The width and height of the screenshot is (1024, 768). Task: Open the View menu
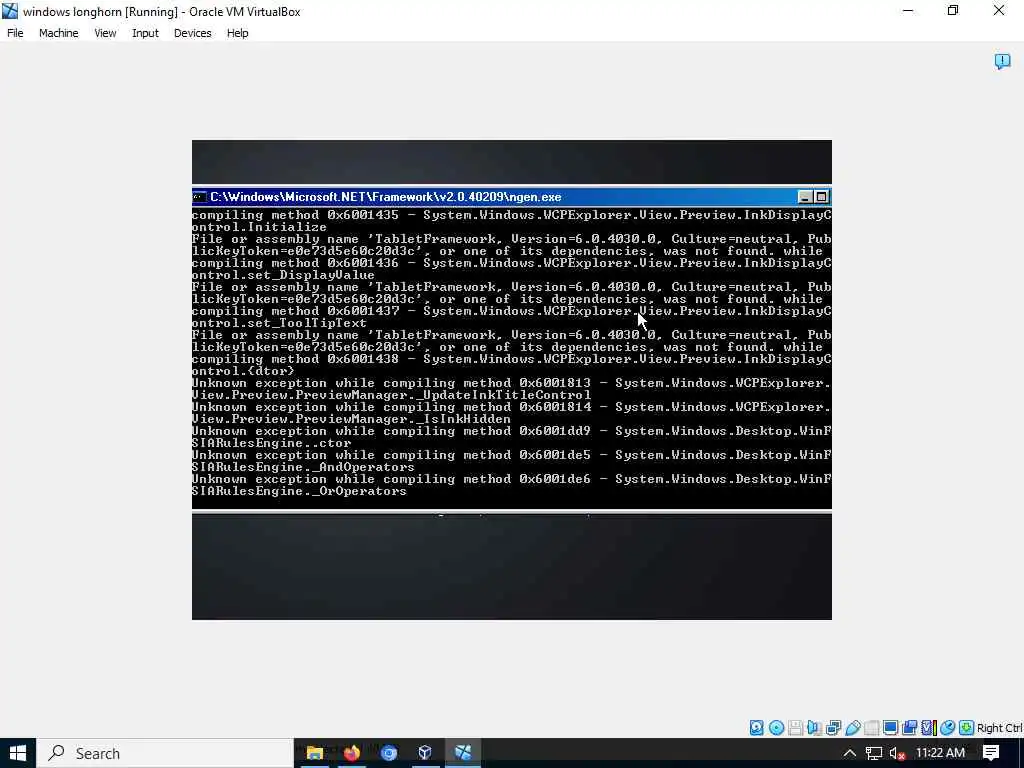click(104, 33)
